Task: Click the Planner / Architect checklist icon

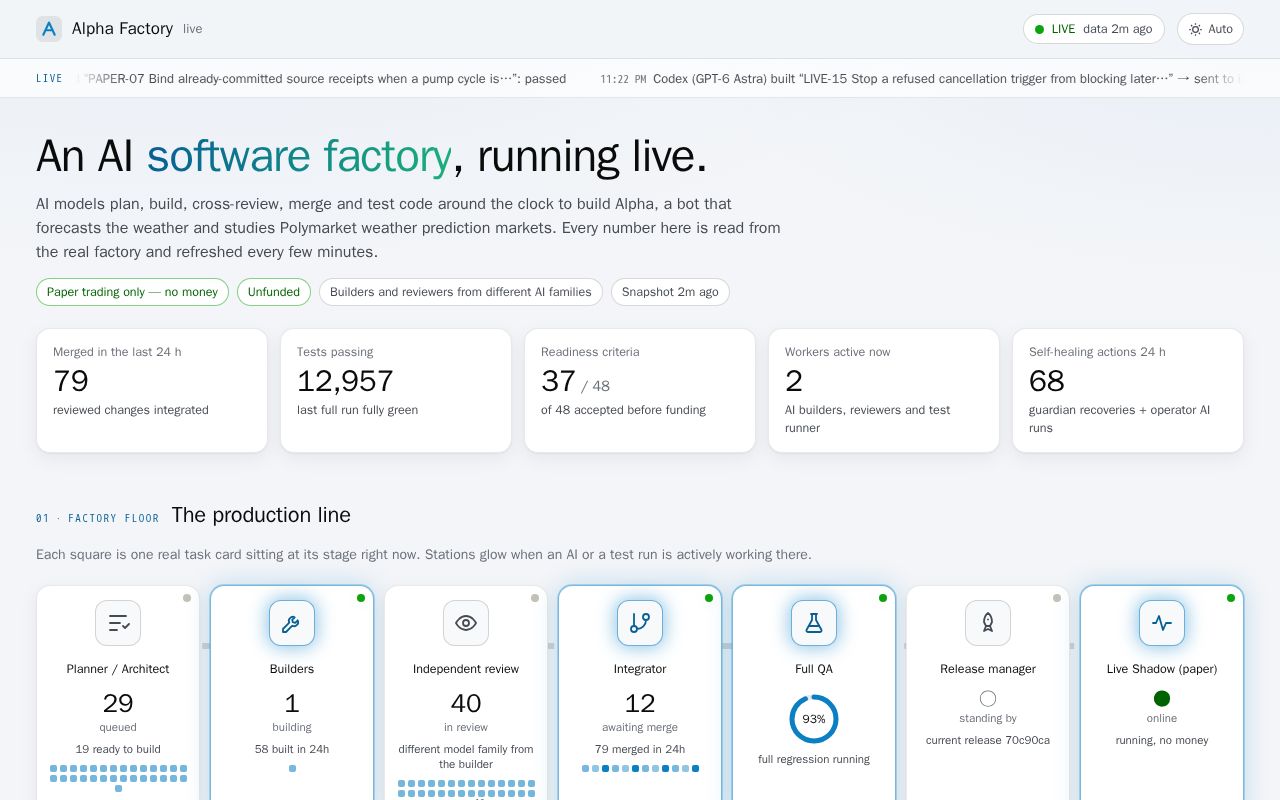Action: point(118,623)
